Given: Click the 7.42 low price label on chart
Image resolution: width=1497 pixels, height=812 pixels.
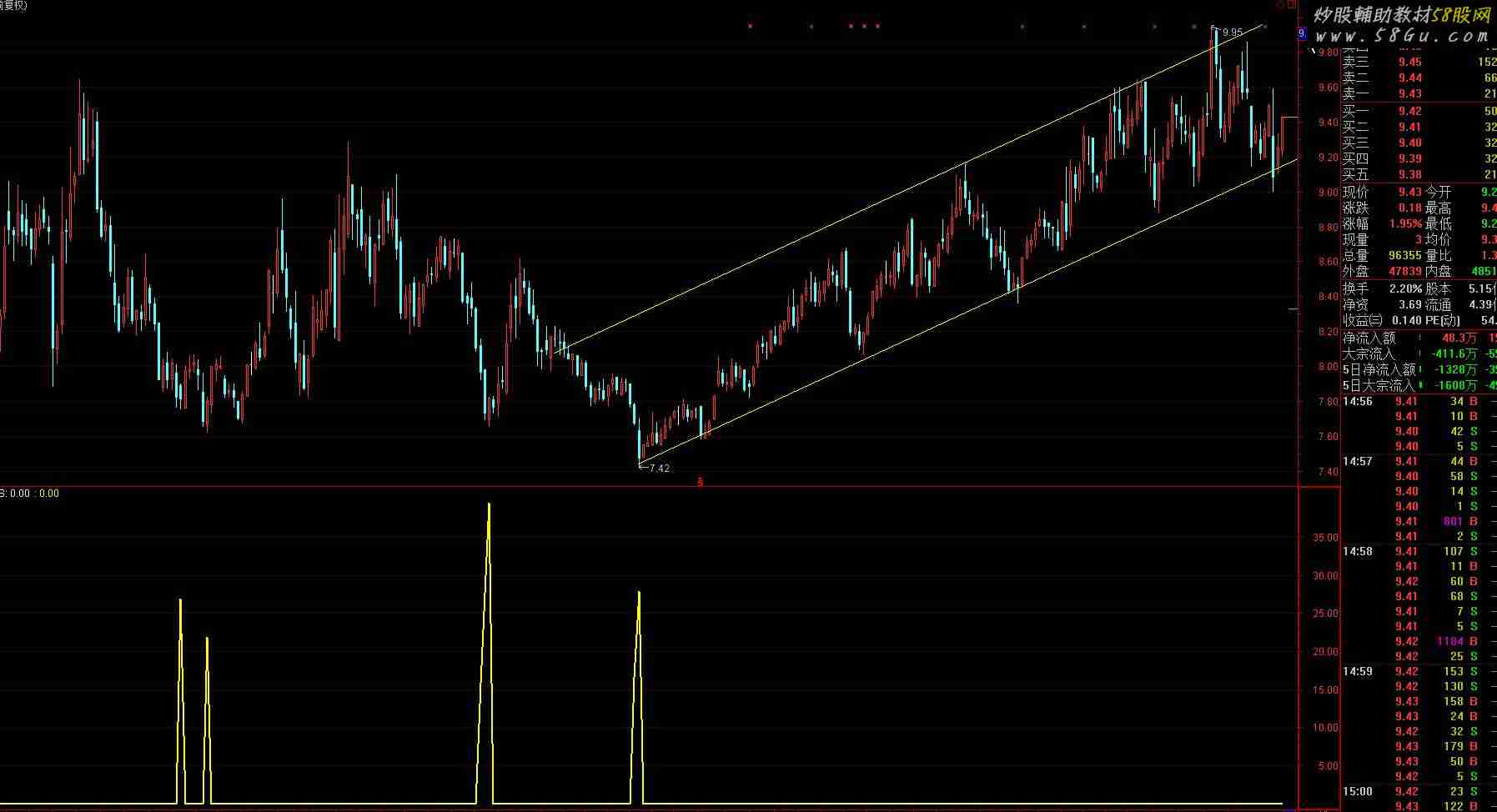Looking at the screenshot, I should click(659, 469).
